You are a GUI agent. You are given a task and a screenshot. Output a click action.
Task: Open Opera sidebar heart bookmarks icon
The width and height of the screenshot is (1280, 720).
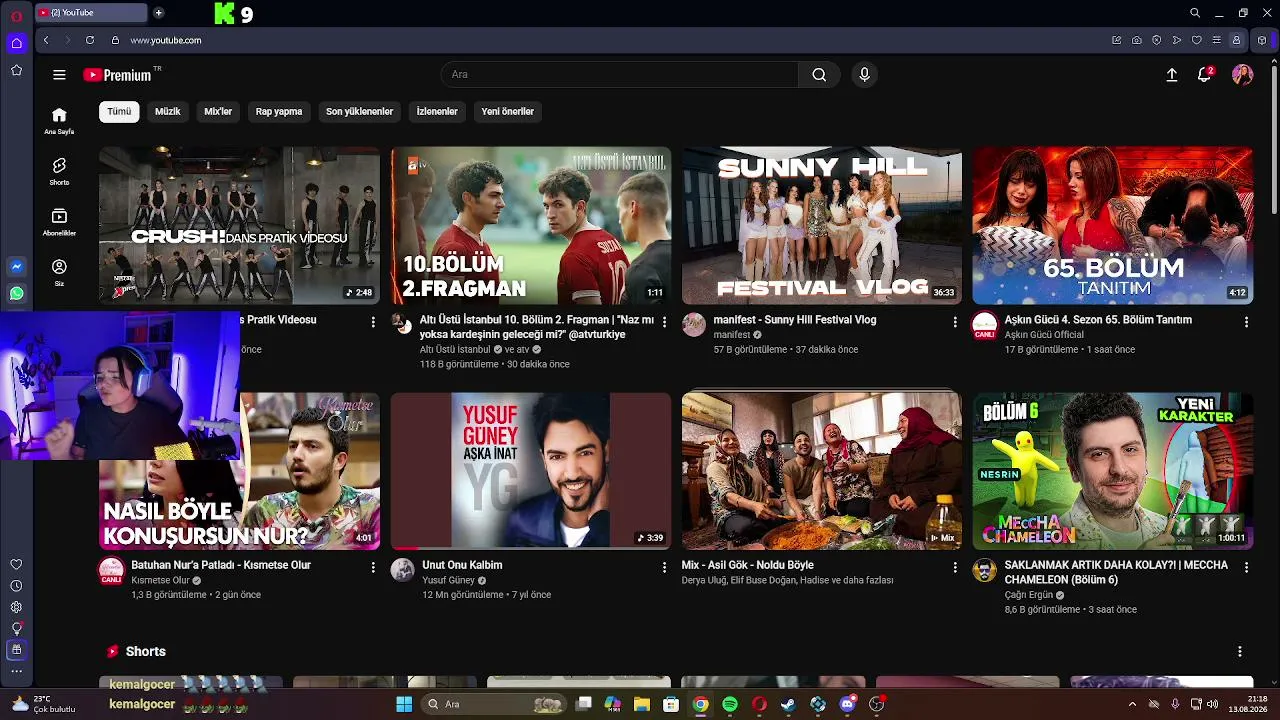[16, 565]
